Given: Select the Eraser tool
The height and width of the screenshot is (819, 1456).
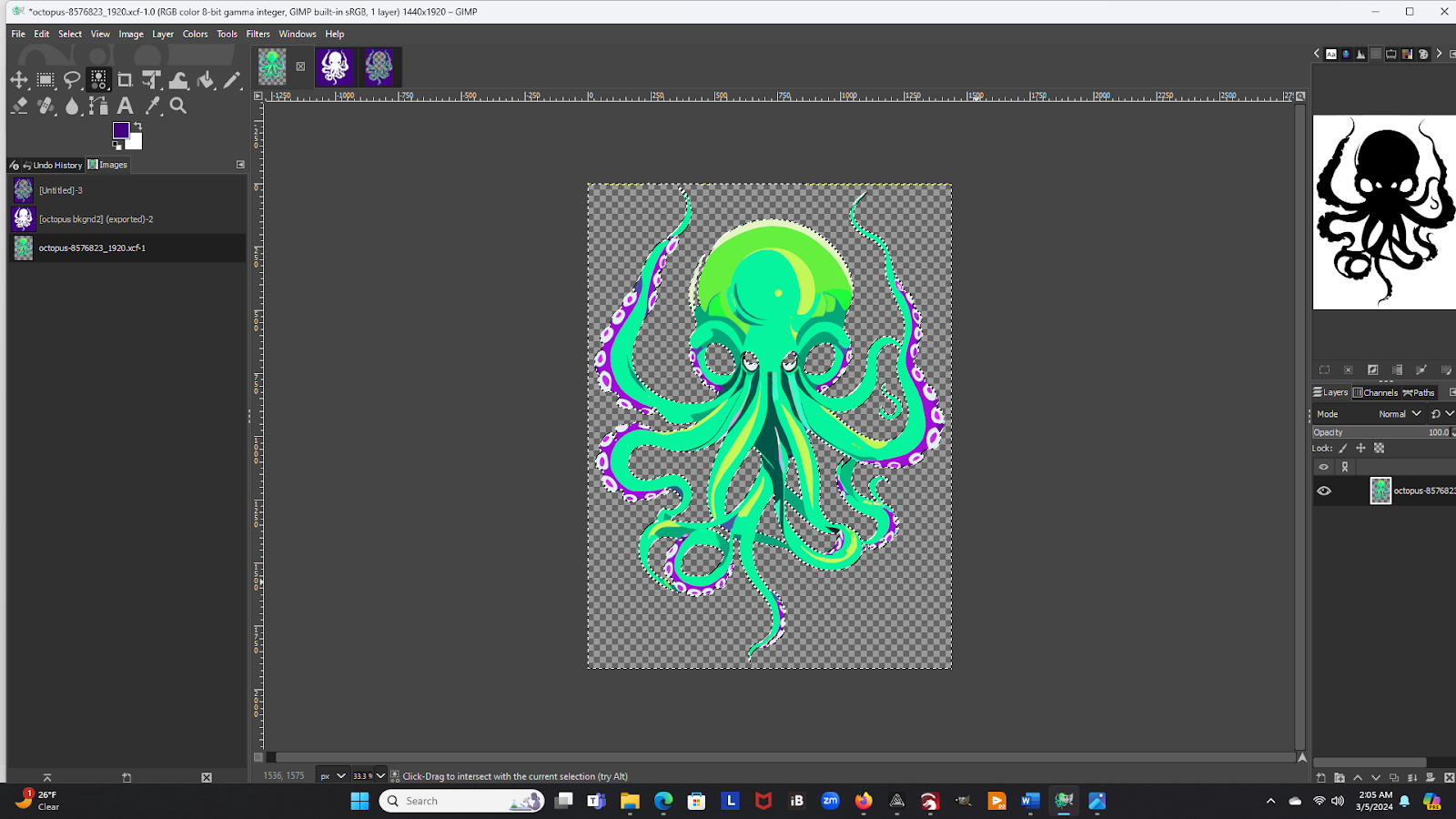Looking at the screenshot, I should click(19, 106).
